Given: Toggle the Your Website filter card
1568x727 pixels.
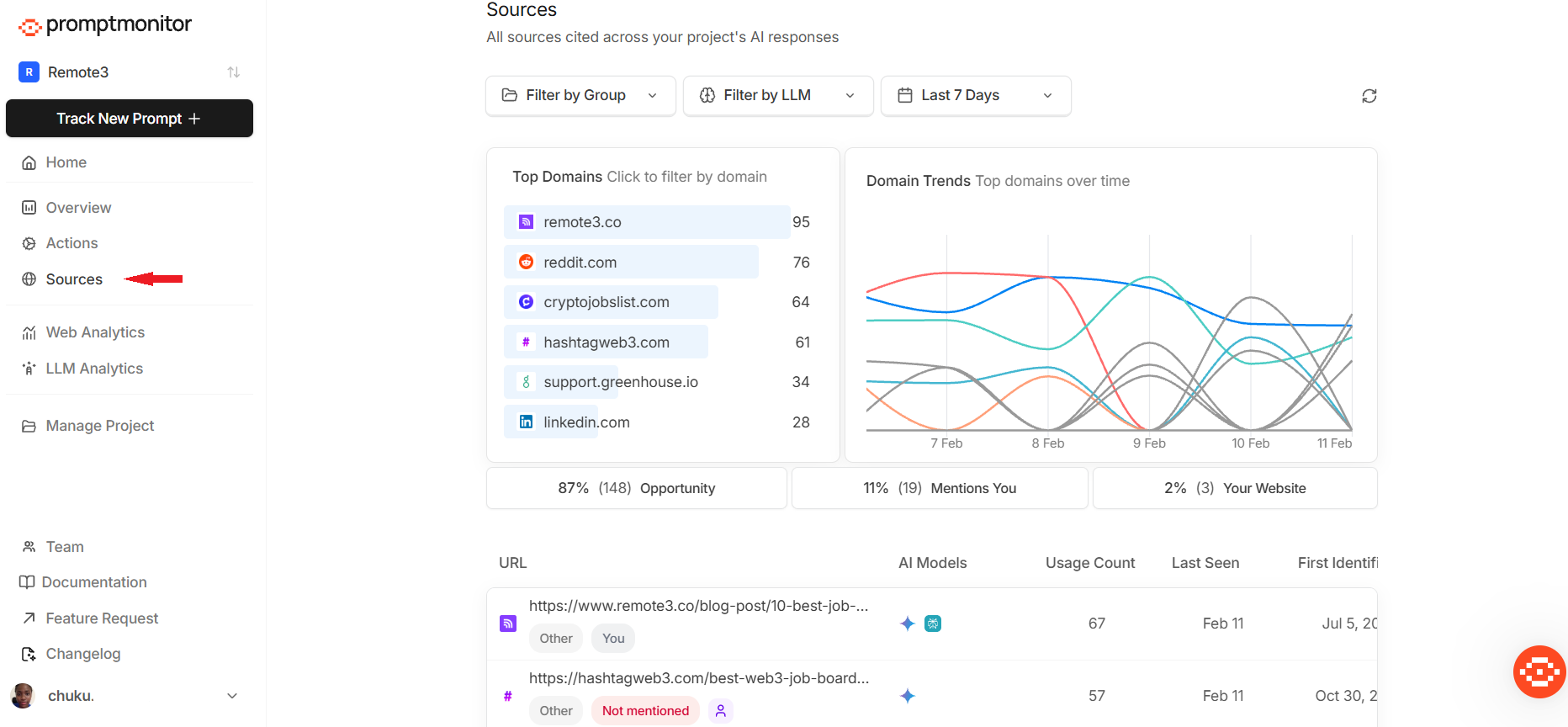Looking at the screenshot, I should pyautogui.click(x=1235, y=488).
